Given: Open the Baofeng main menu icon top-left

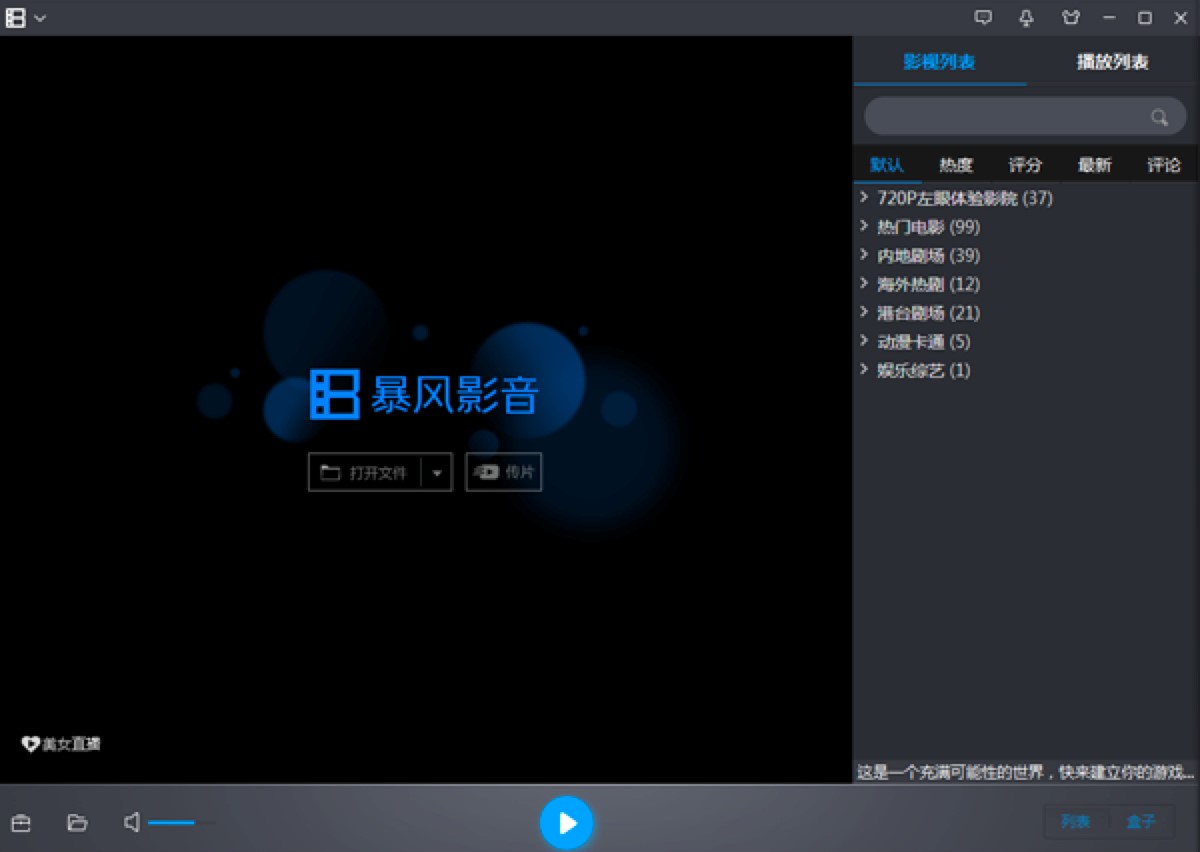Looking at the screenshot, I should [14, 17].
